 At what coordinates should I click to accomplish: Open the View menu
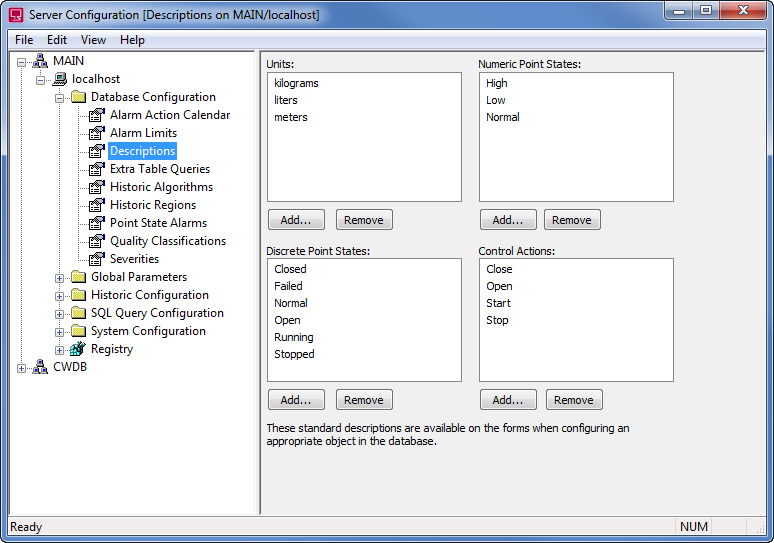[x=93, y=40]
